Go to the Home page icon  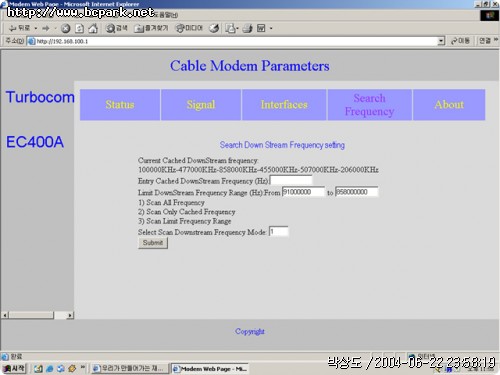(x=93, y=29)
